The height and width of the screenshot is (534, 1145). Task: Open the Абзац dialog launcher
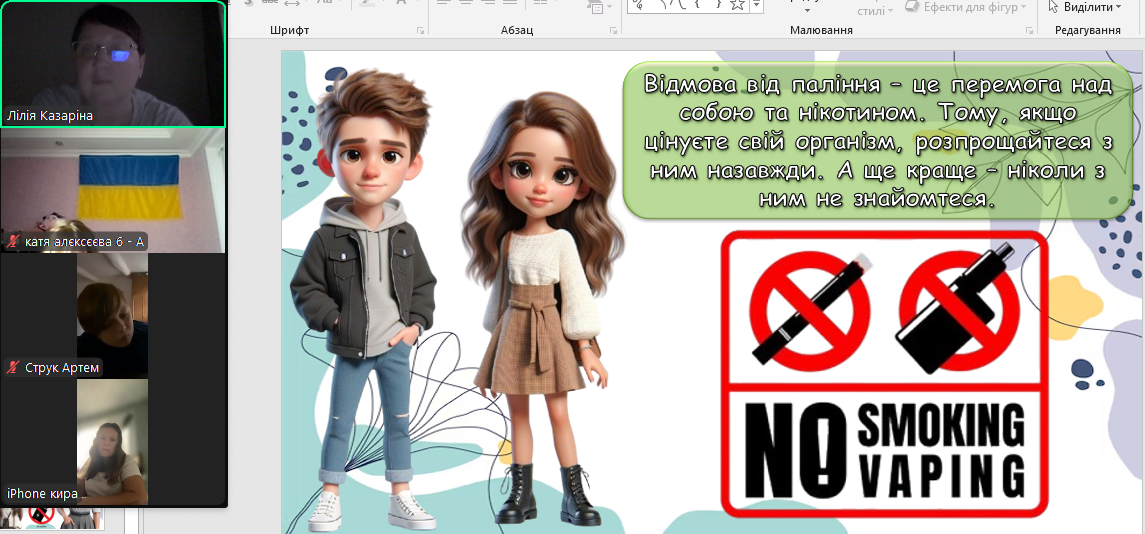click(613, 31)
